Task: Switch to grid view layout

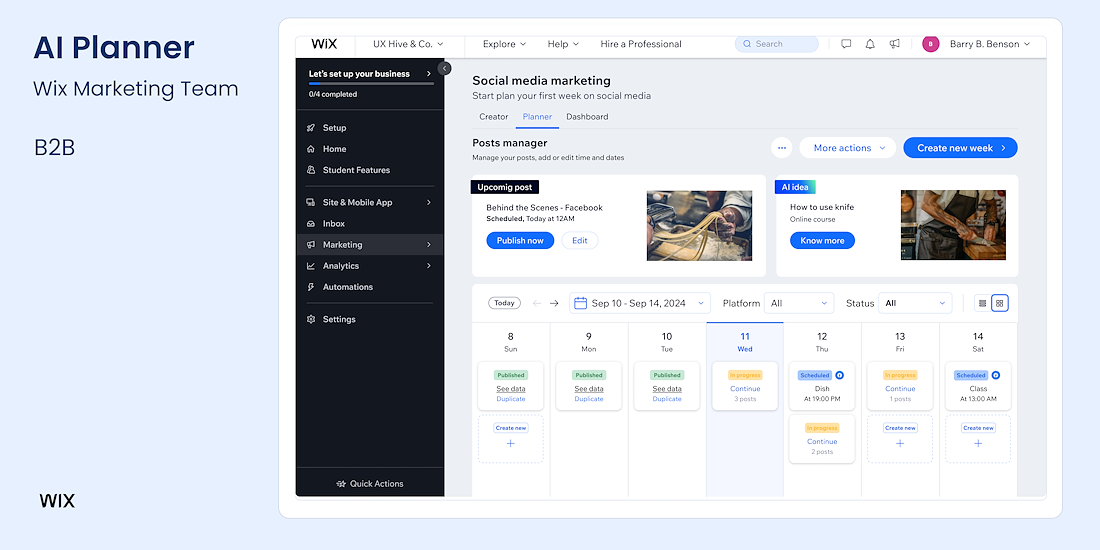Action: coord(1000,303)
